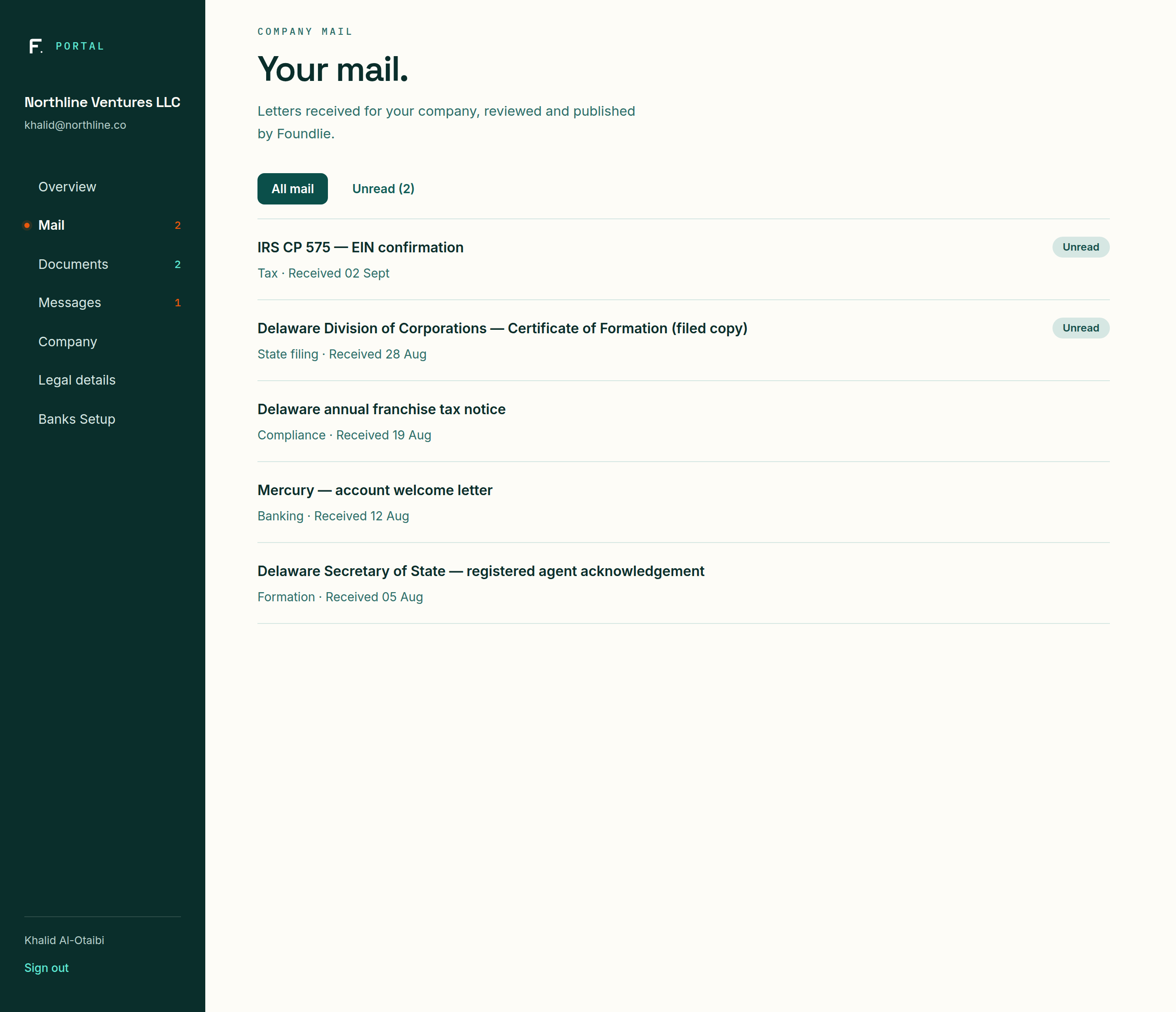Click 'Compliance · Received 19 Aug' text
Viewport: 1176px width, 1012px height.
344,435
